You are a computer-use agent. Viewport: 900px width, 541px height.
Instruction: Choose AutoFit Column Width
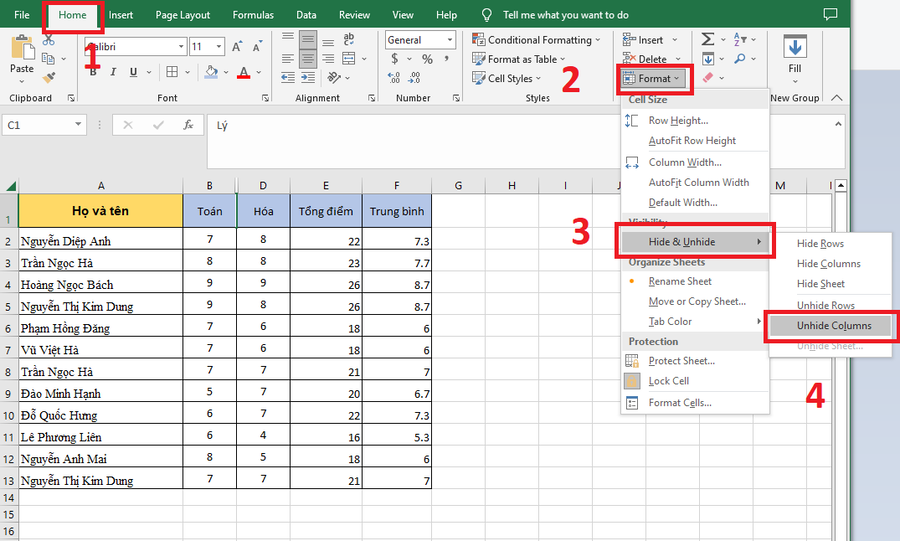(695, 182)
